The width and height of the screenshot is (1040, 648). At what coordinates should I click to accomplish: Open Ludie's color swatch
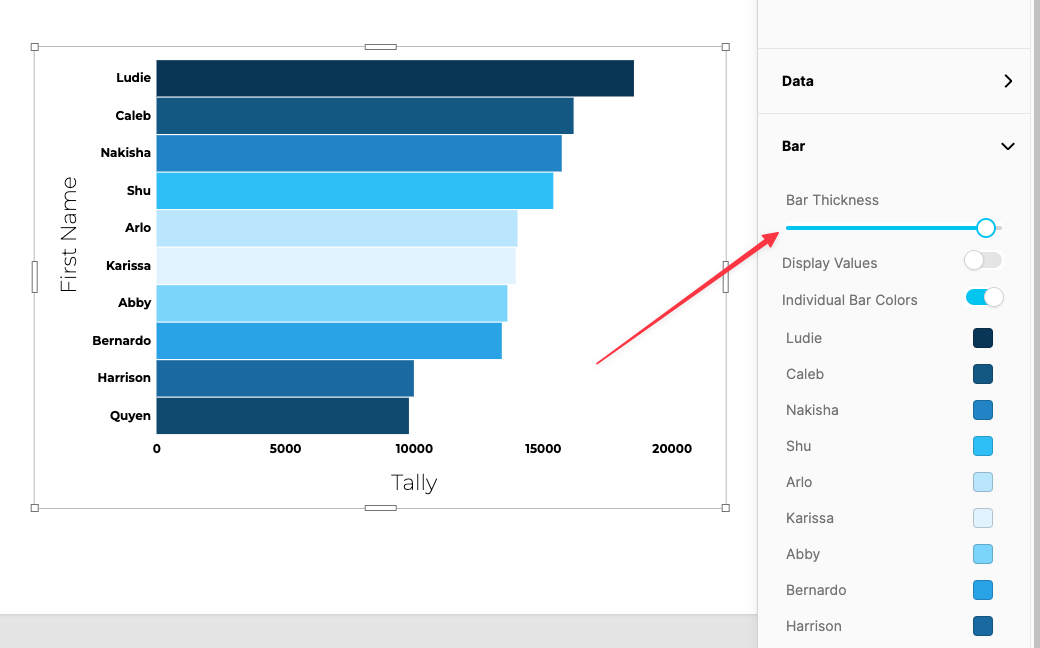(x=982, y=338)
